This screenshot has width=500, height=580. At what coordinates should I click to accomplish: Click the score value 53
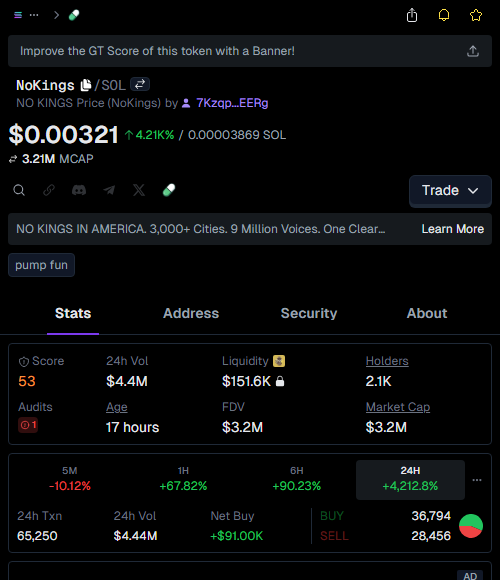click(27, 381)
